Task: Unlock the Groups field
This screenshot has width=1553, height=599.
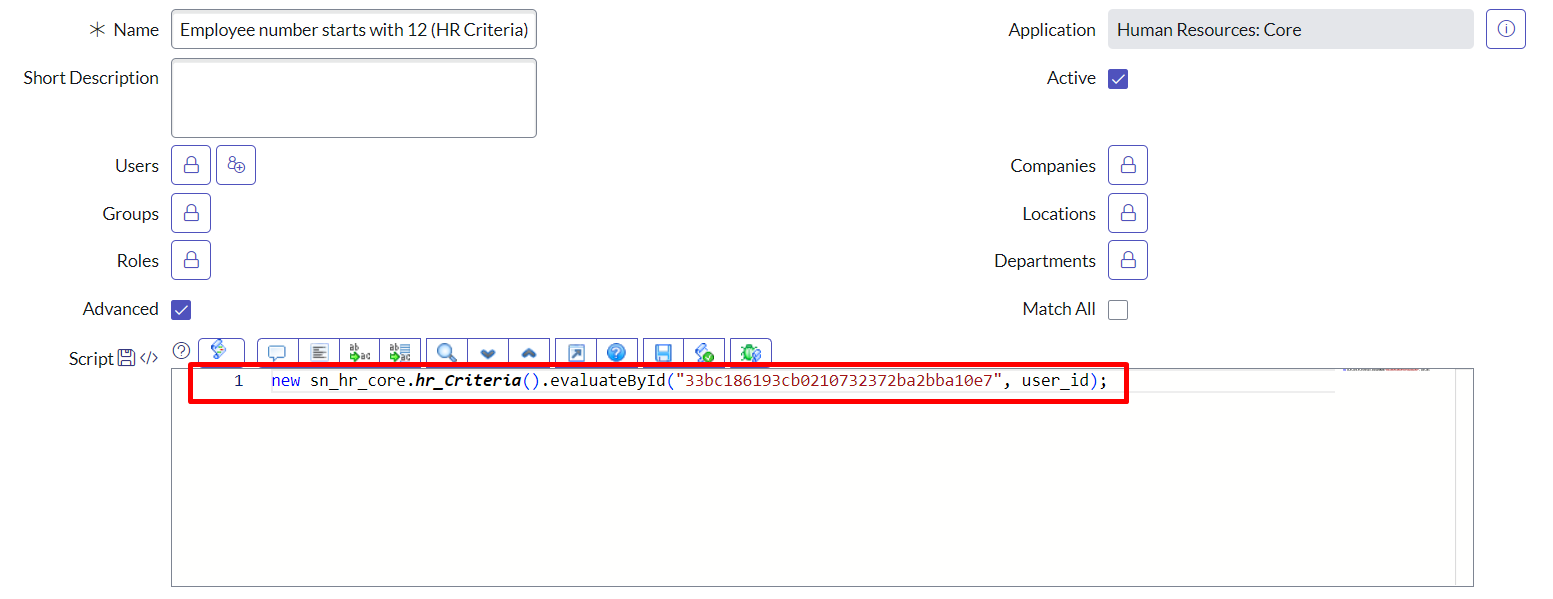Action: [191, 214]
